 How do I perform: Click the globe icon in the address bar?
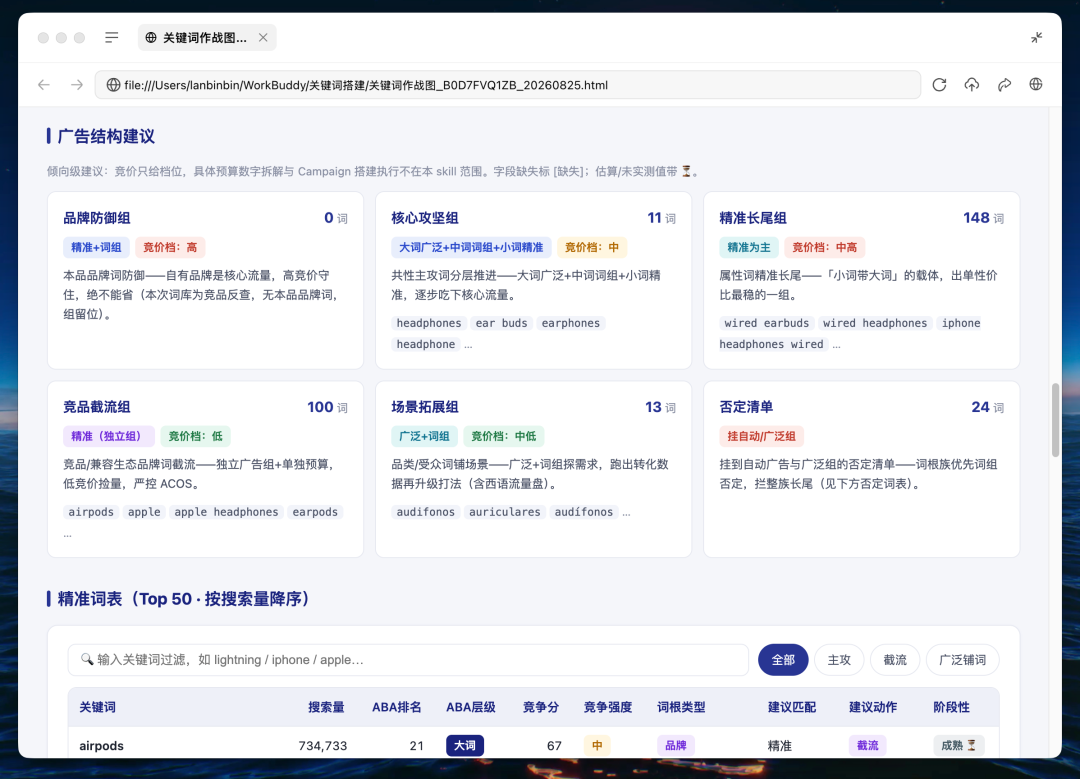point(113,85)
